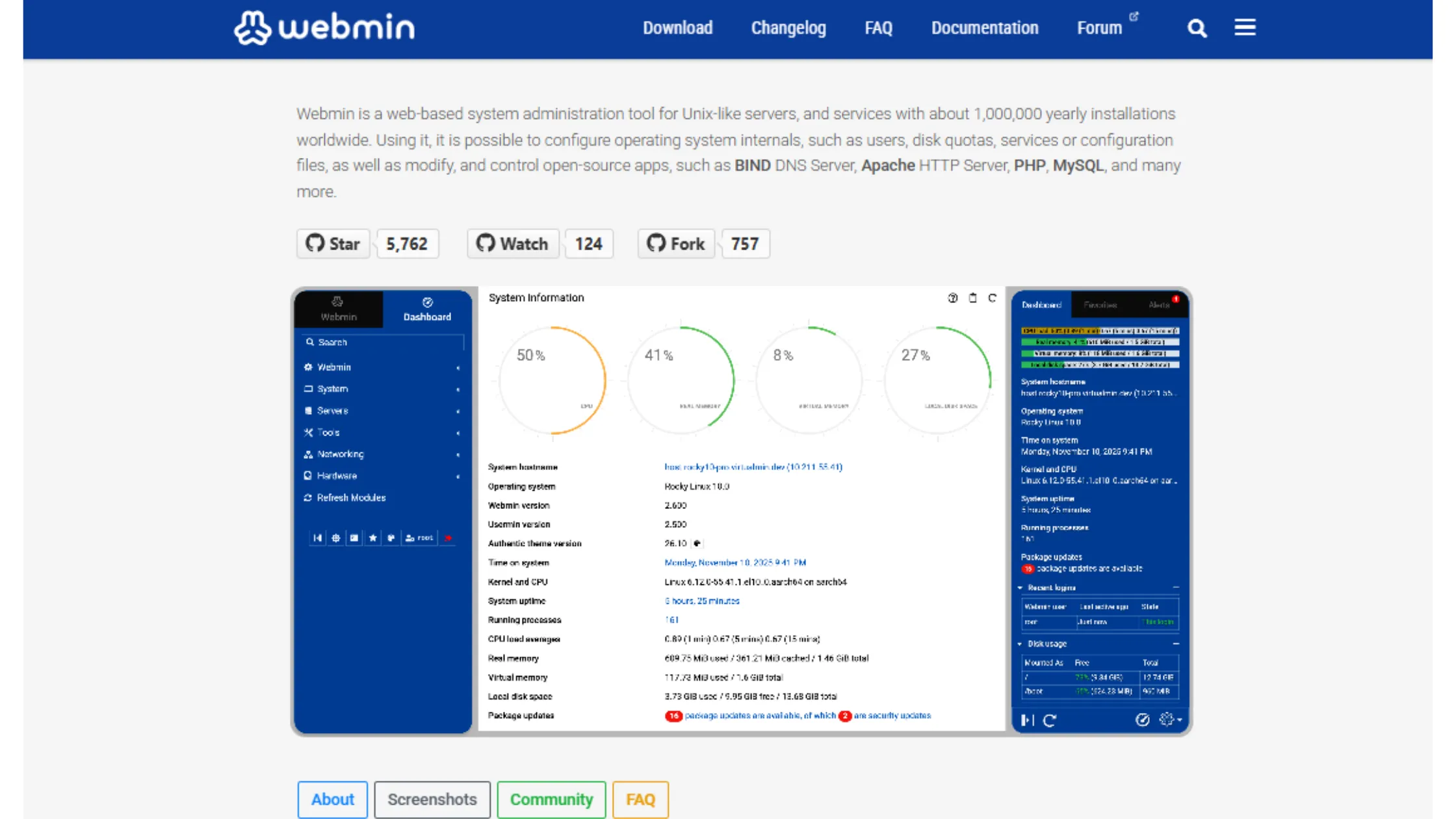Click the GitHub octocat icon on Star button
The height and width of the screenshot is (819, 1456).
click(315, 243)
